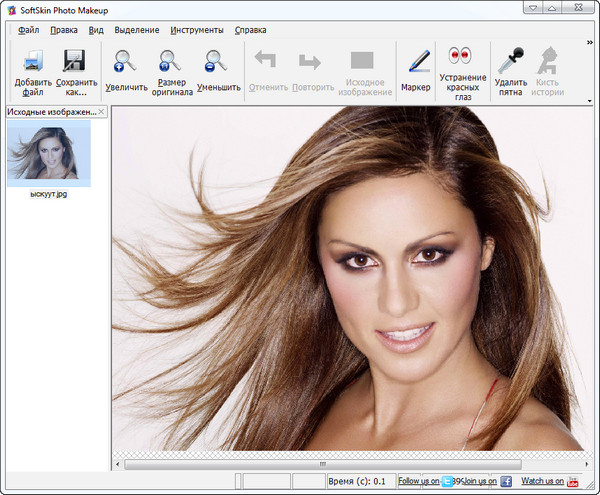Click the Twitter bird icon in status bar
This screenshot has width=600, height=495.
click(447, 482)
